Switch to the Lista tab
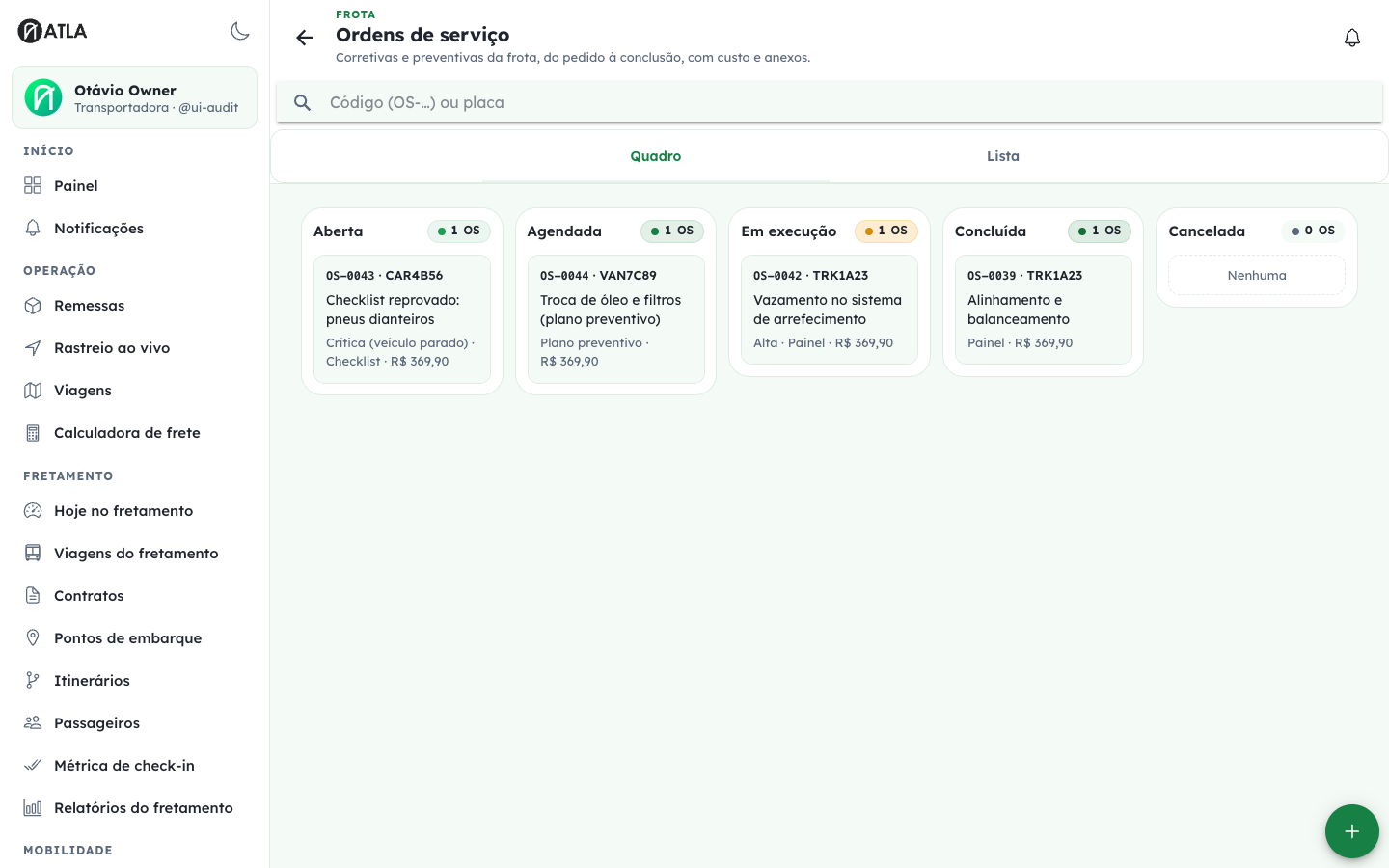Screen dimensions: 1389x868 pos(1003,156)
